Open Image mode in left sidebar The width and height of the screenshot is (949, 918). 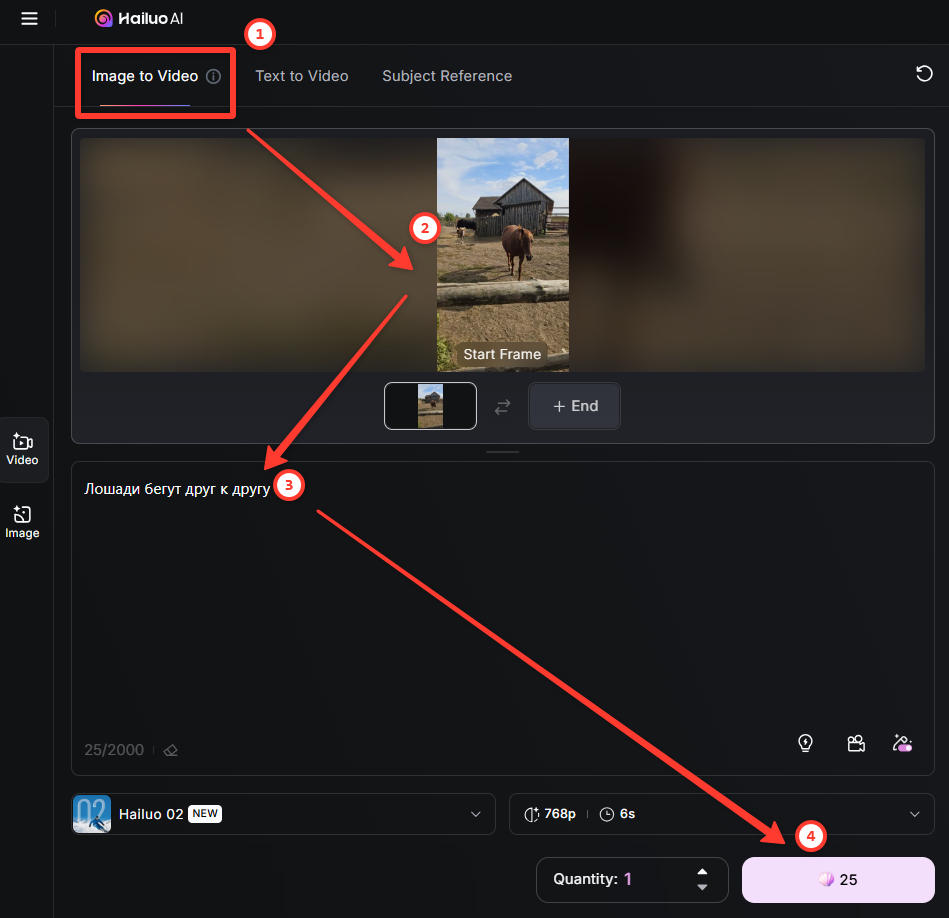point(22,522)
